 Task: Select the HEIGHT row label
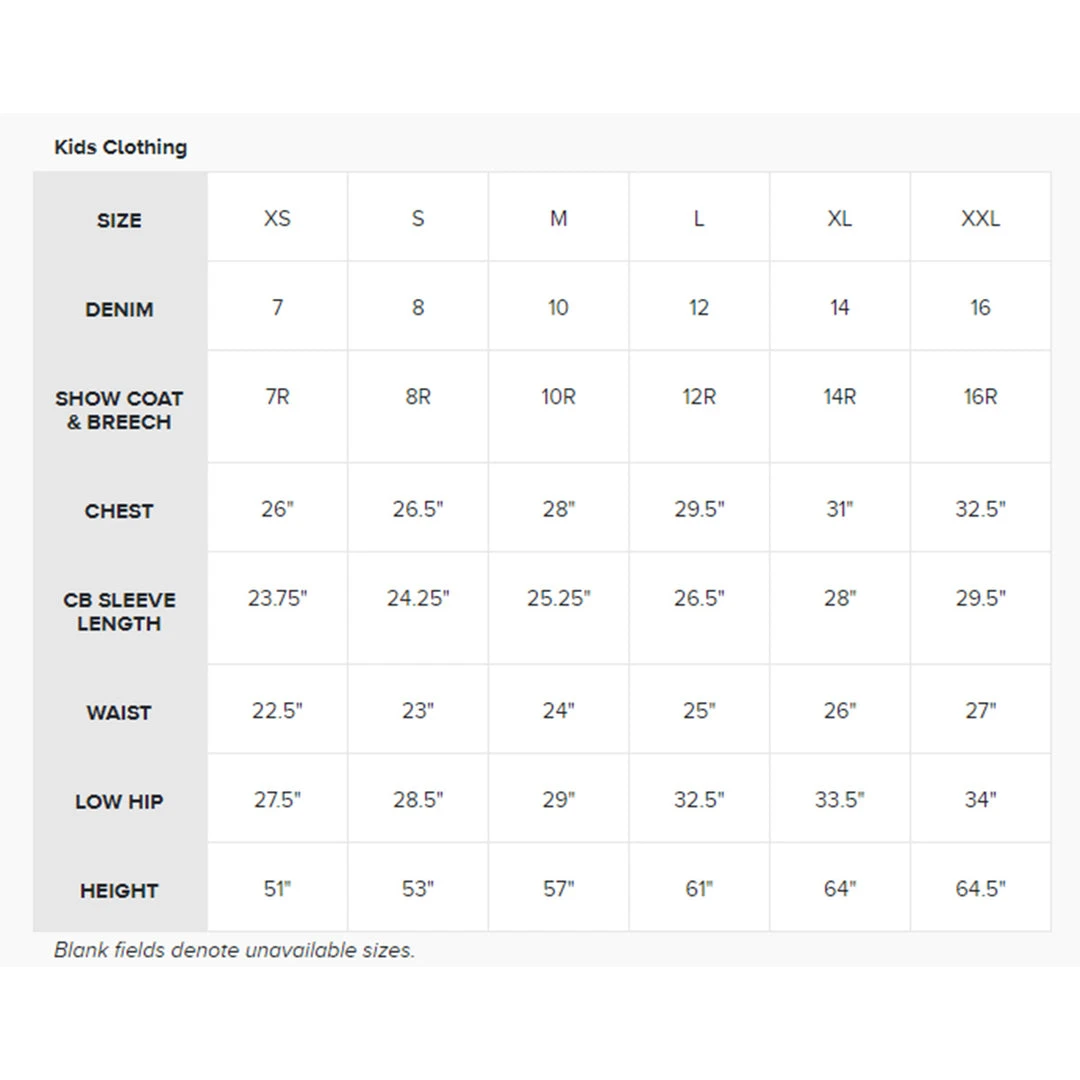click(x=119, y=891)
